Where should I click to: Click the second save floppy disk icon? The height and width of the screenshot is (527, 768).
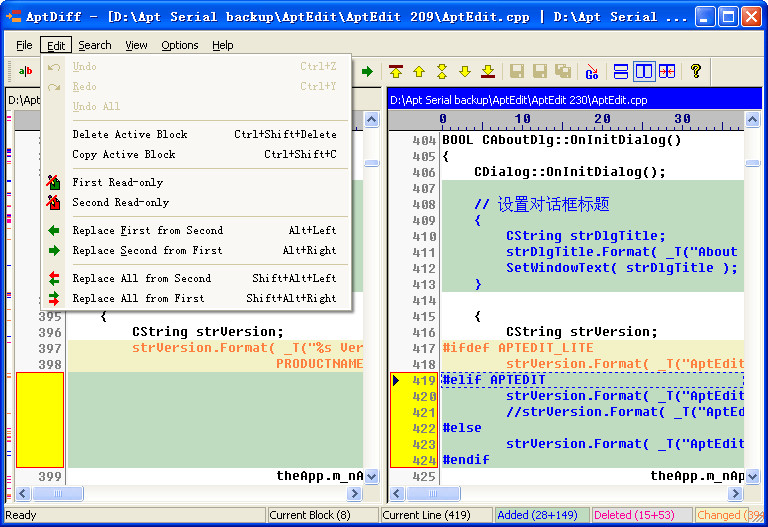coord(540,72)
